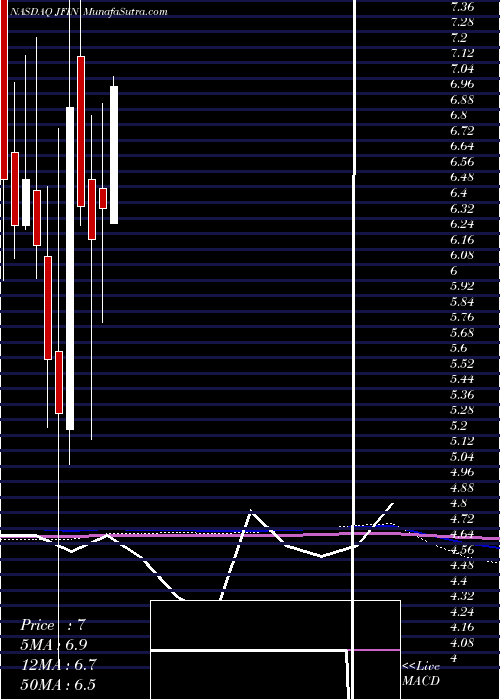
Task: Pick the 4.24 price tick
Action: pyautogui.click(x=462, y=612)
